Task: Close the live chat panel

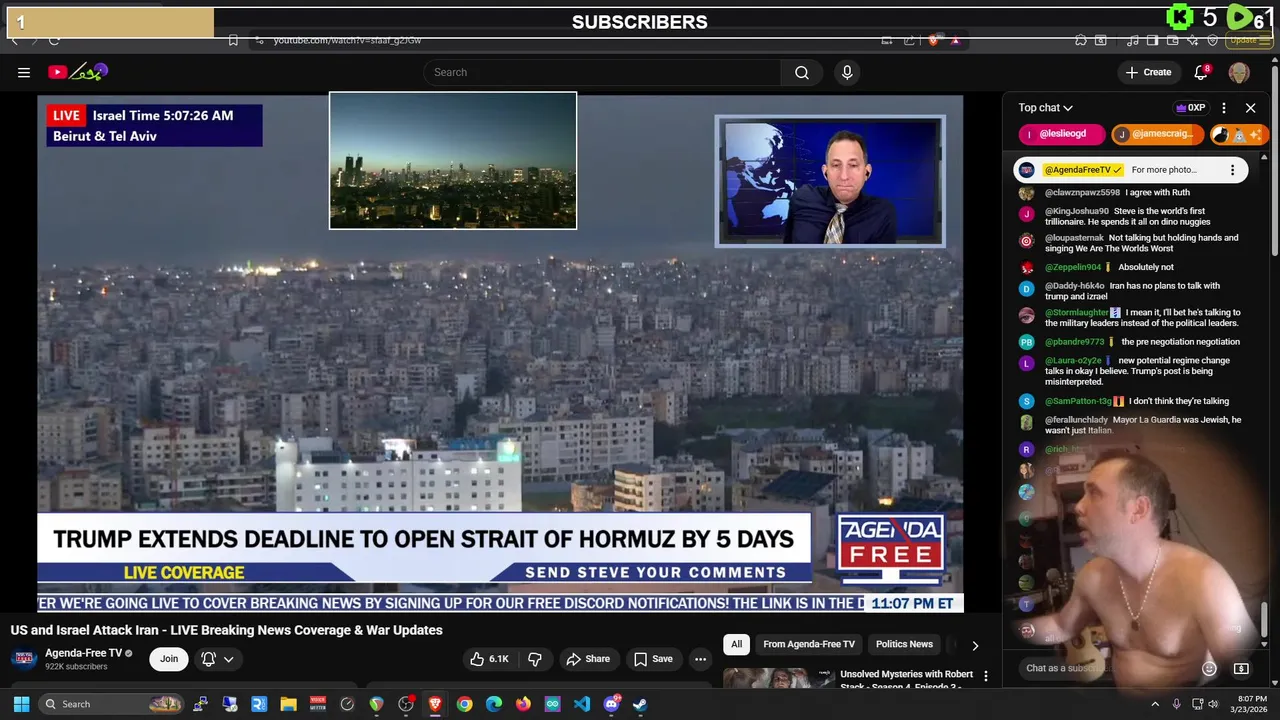Action: point(1250,108)
